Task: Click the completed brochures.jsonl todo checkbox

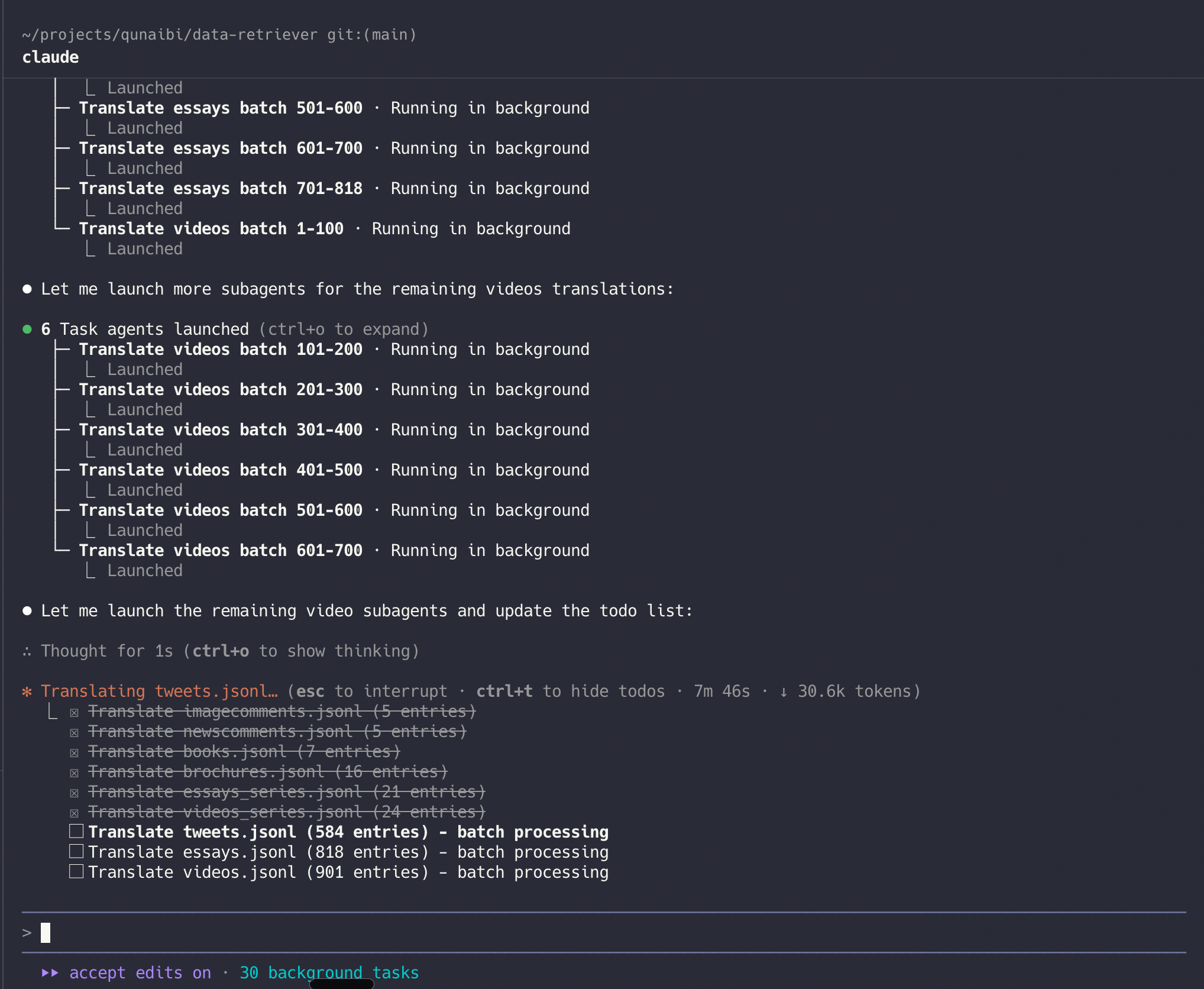Action: click(x=74, y=773)
